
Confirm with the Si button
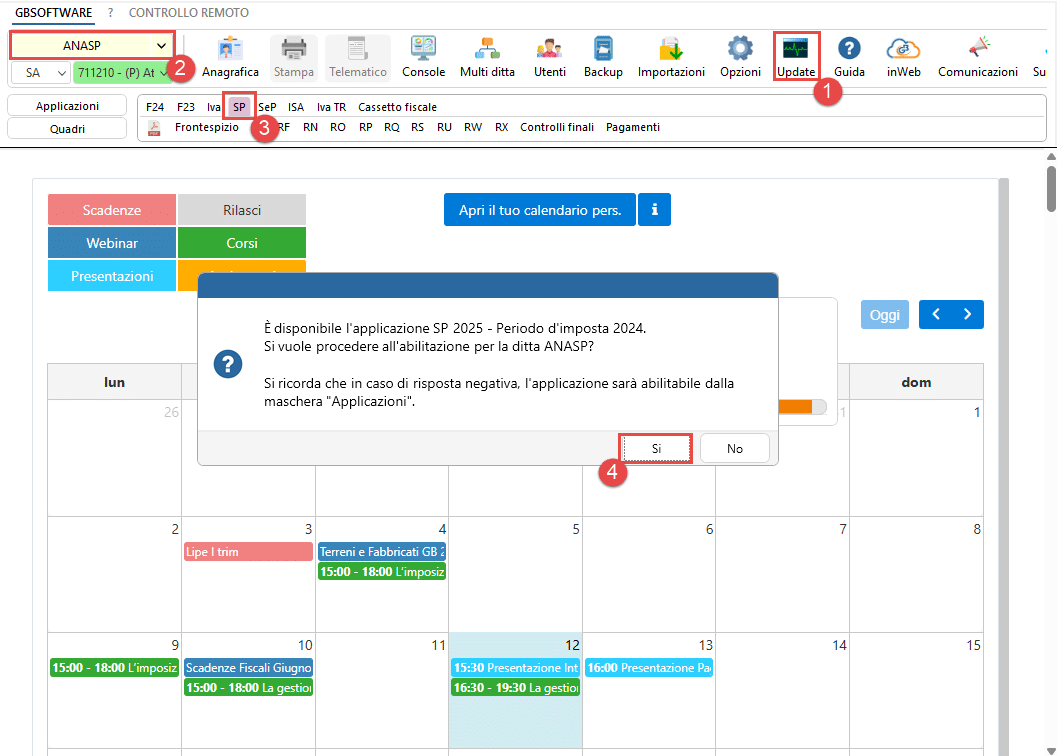[656, 449]
